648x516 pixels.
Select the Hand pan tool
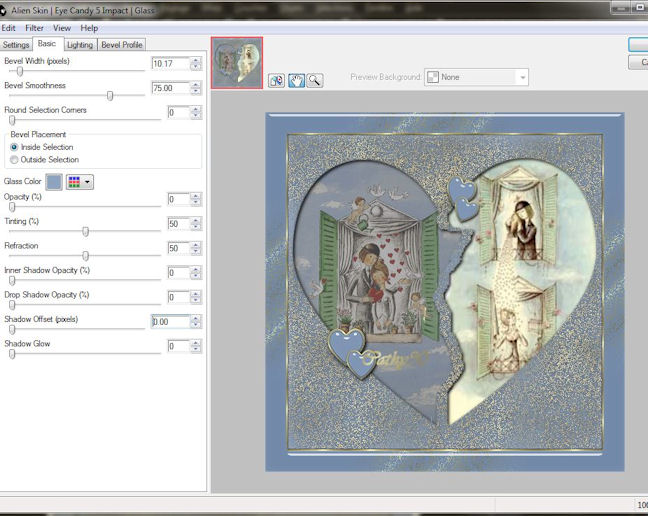(x=296, y=80)
